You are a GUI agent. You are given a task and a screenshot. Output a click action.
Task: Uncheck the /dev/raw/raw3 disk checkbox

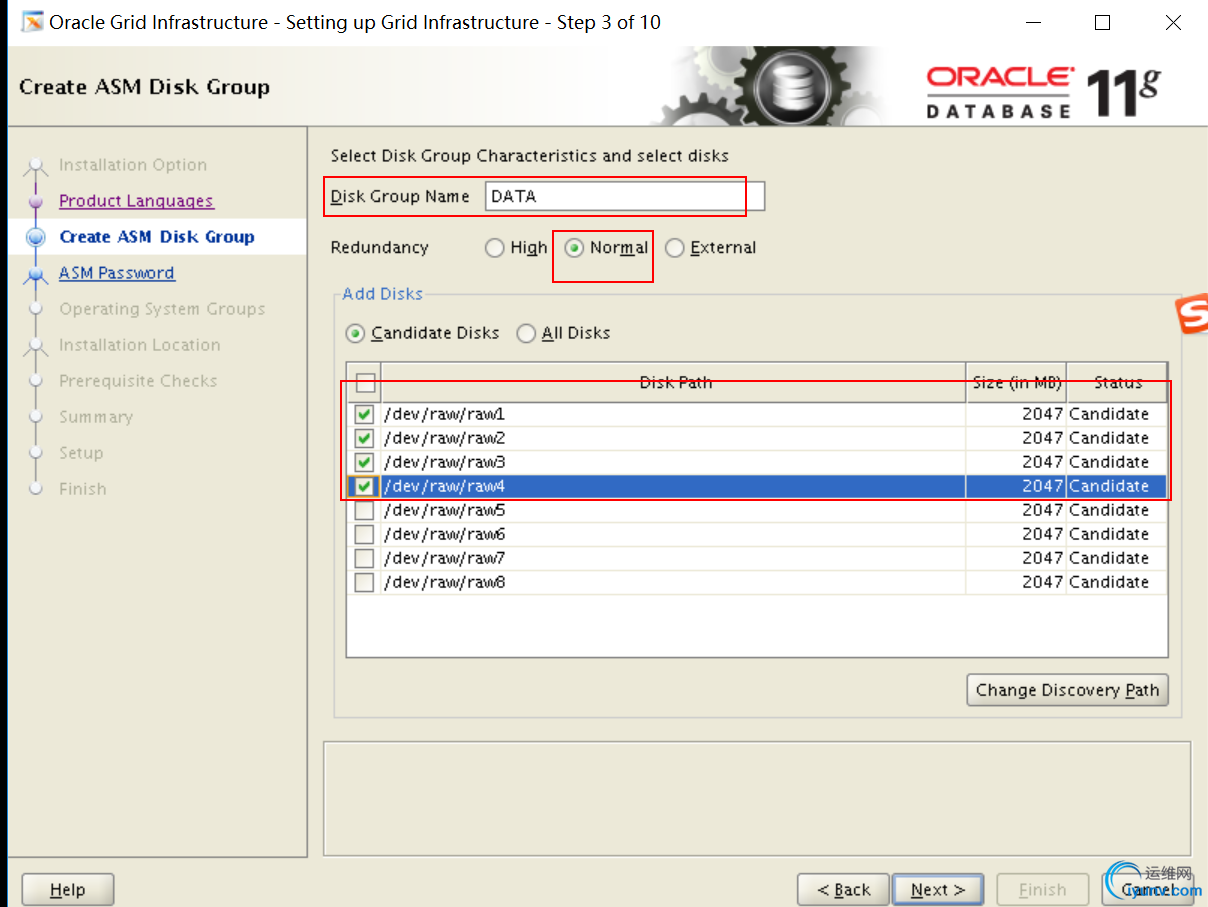point(364,462)
